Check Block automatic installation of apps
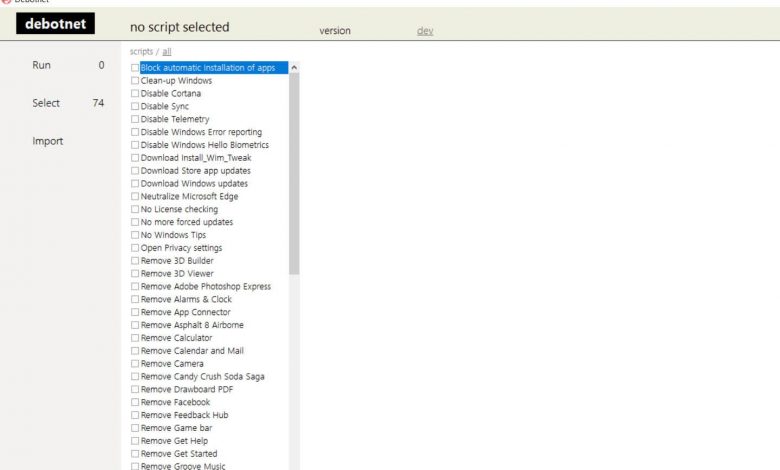 coord(135,68)
